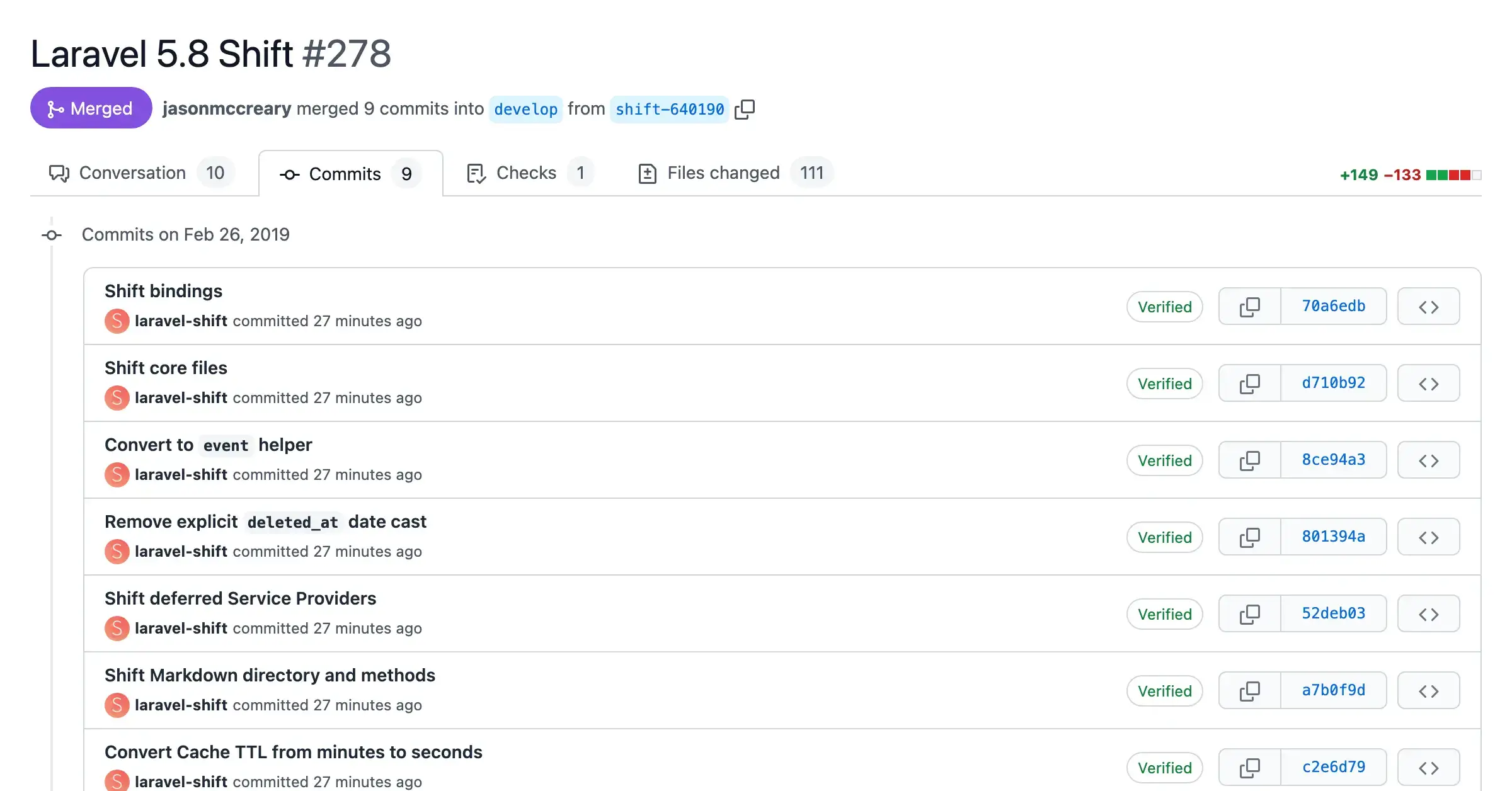Open commit hash 801394a

tap(1334, 537)
